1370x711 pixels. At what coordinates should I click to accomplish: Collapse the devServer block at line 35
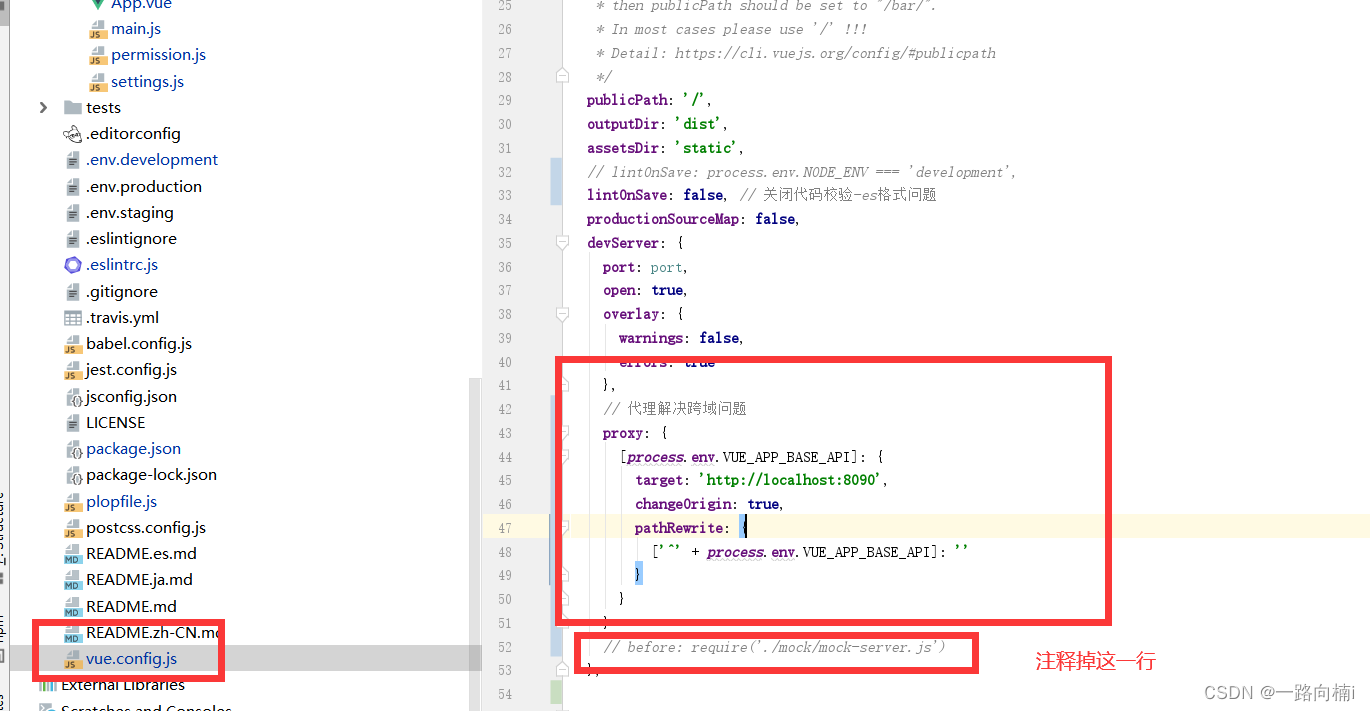(564, 243)
